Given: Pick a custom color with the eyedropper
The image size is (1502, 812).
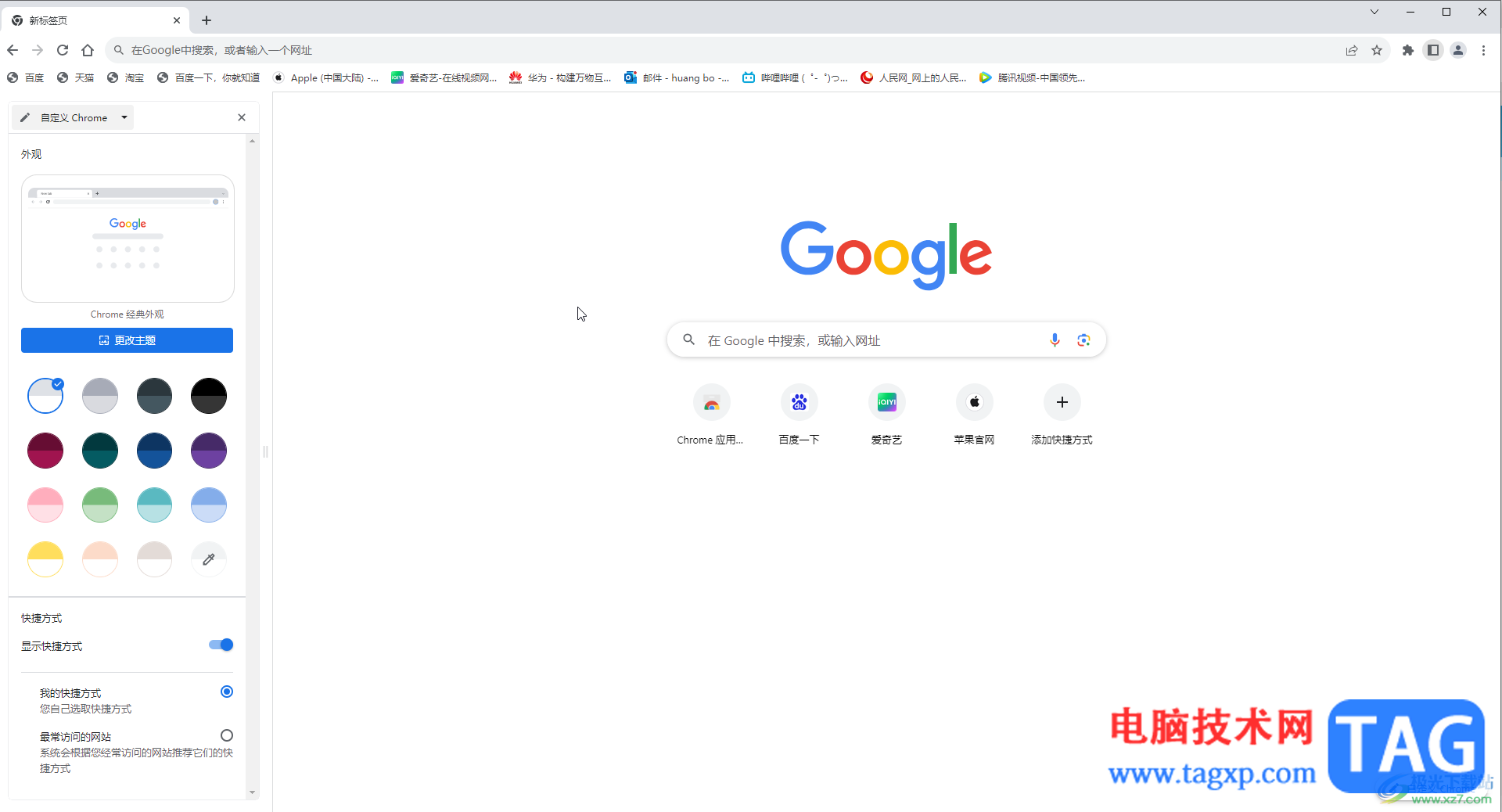Looking at the screenshot, I should (x=209, y=559).
